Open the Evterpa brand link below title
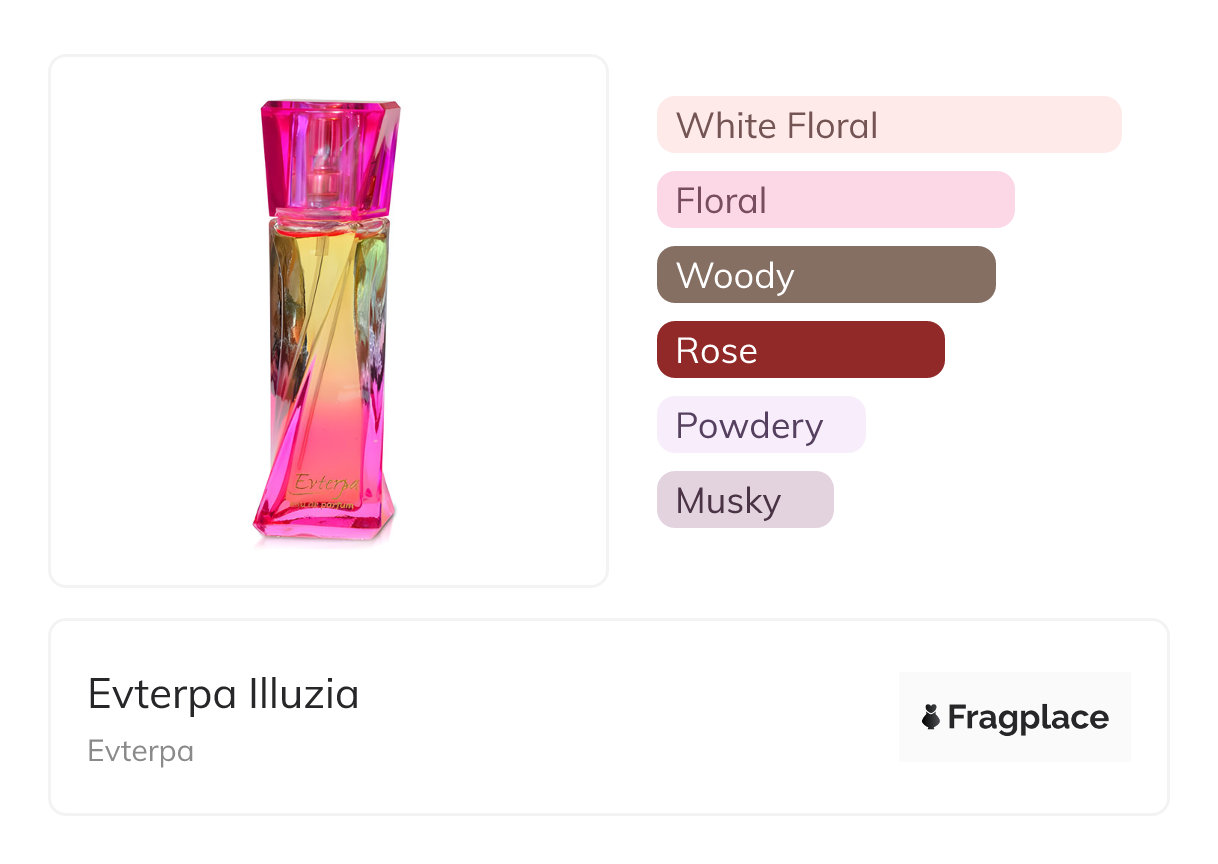The image size is (1218, 864). point(140,751)
